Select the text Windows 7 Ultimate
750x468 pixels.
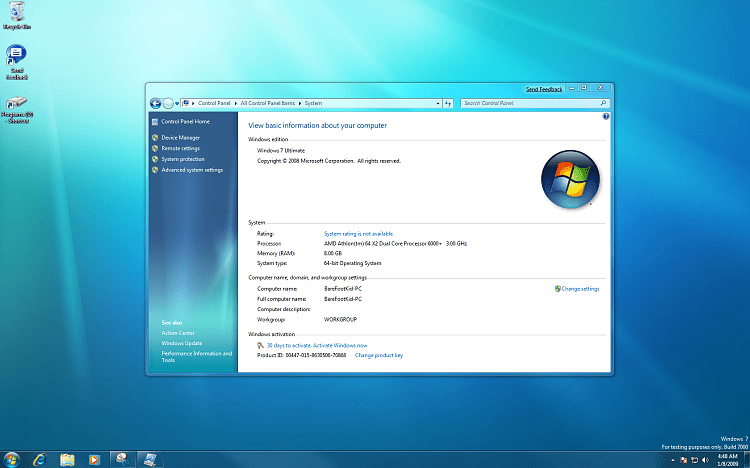(x=281, y=151)
